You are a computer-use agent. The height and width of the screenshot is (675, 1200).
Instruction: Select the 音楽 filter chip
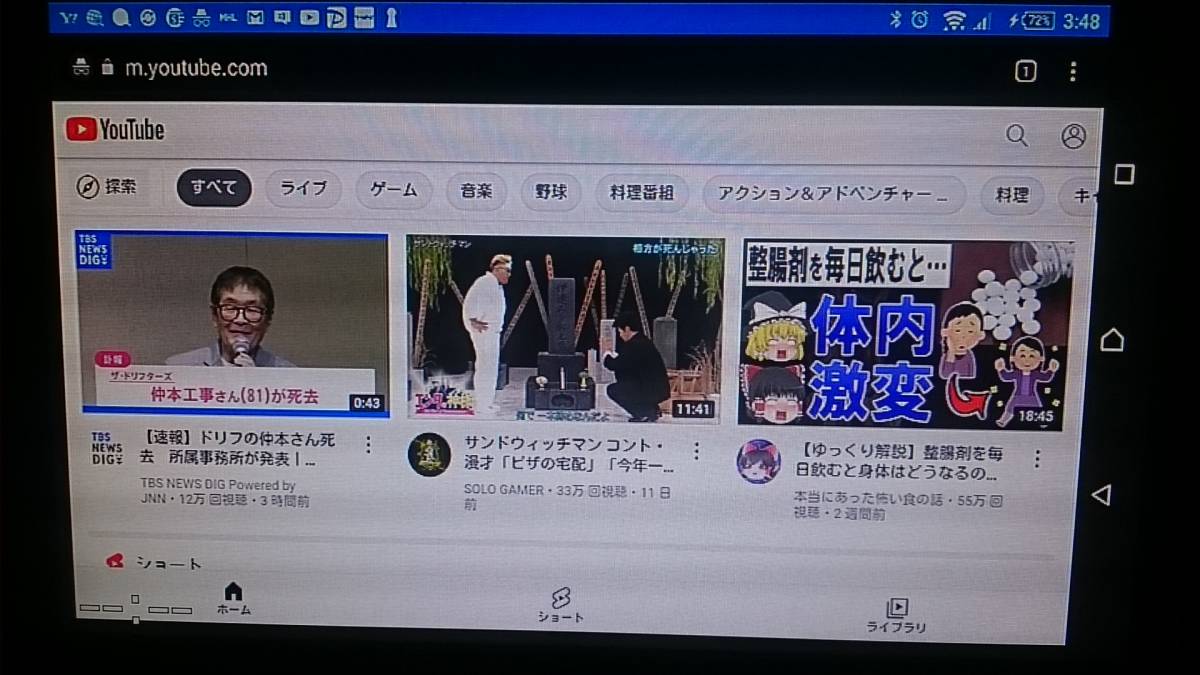(x=476, y=191)
